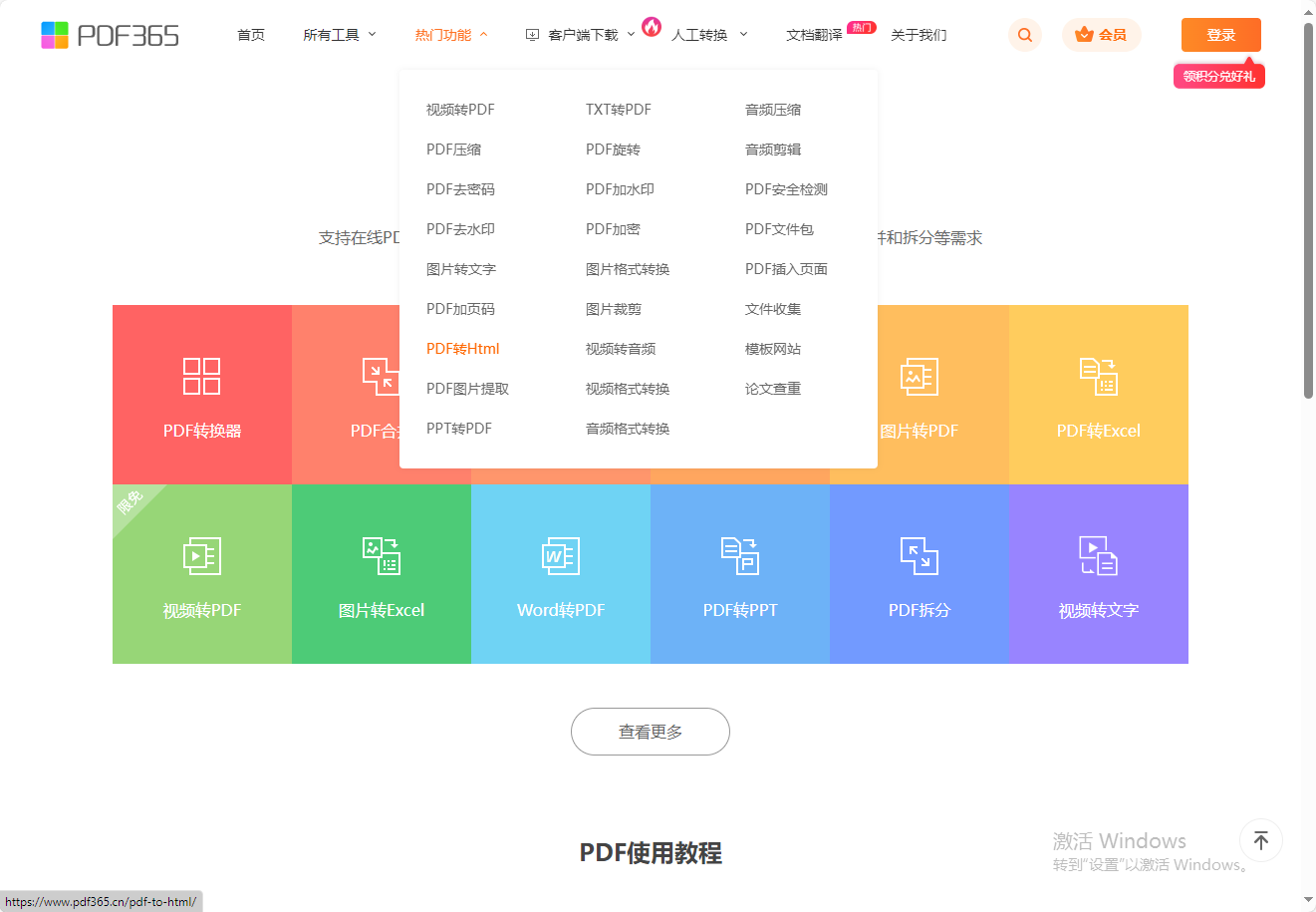
Task: Open 文档翻译 in the navigation
Action: [814, 35]
